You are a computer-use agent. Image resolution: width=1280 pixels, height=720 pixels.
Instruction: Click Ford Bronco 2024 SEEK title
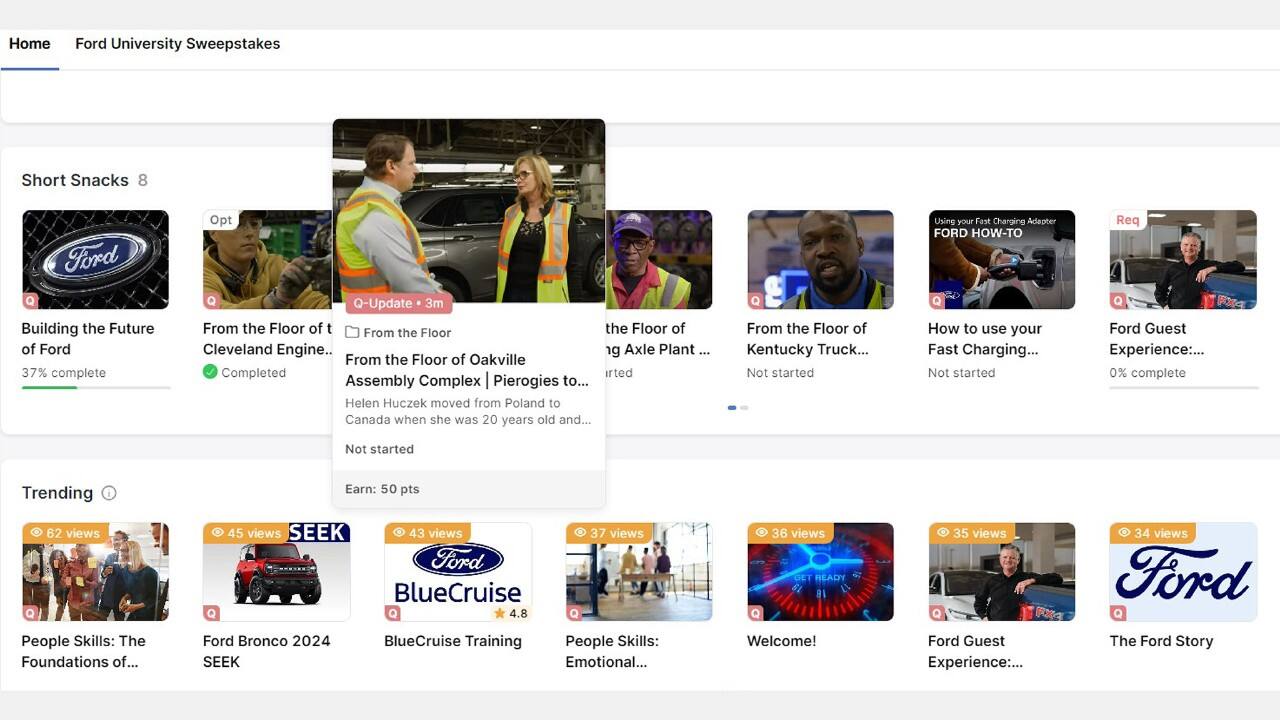click(267, 651)
